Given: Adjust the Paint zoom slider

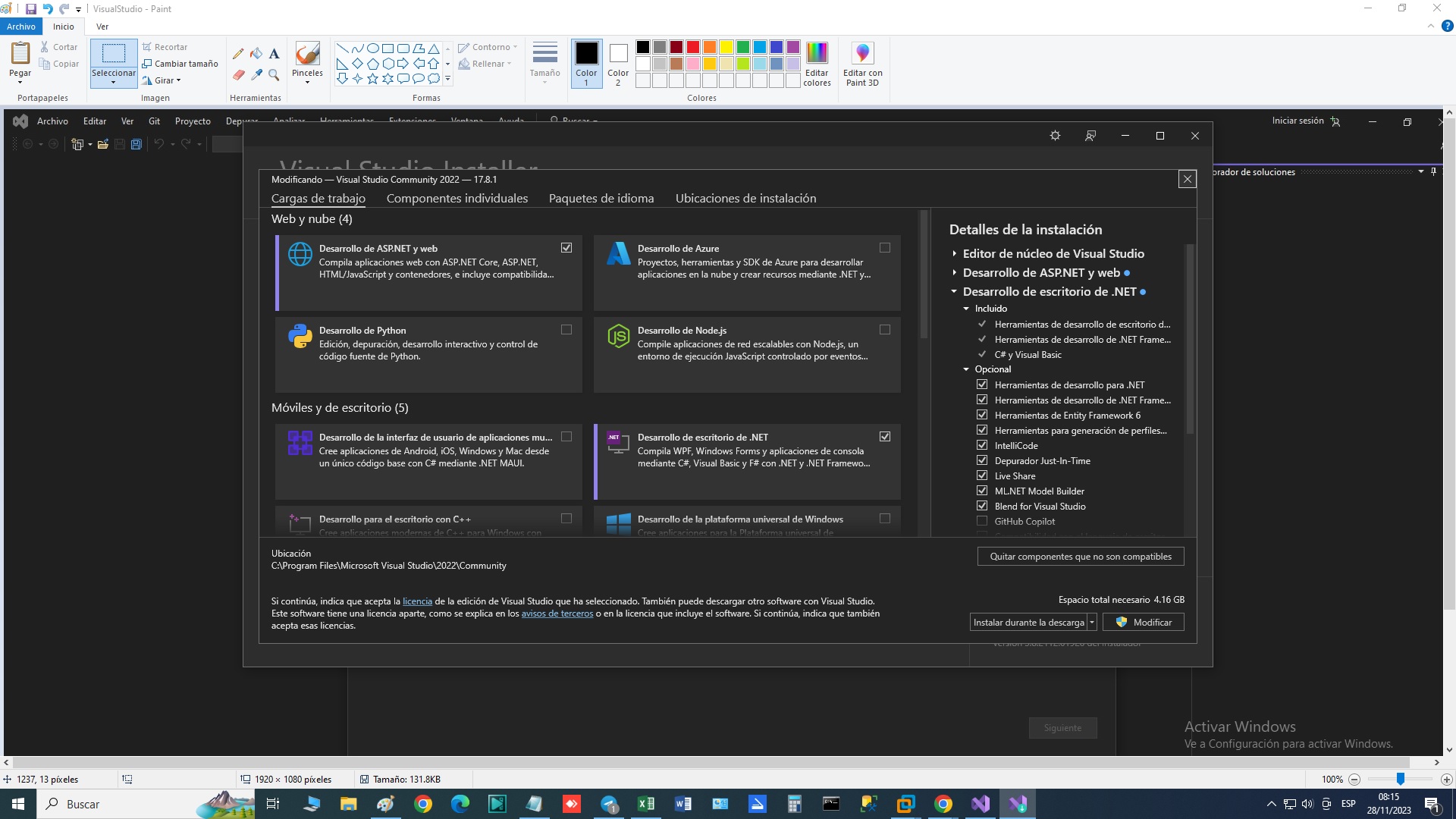Looking at the screenshot, I should click(1401, 779).
